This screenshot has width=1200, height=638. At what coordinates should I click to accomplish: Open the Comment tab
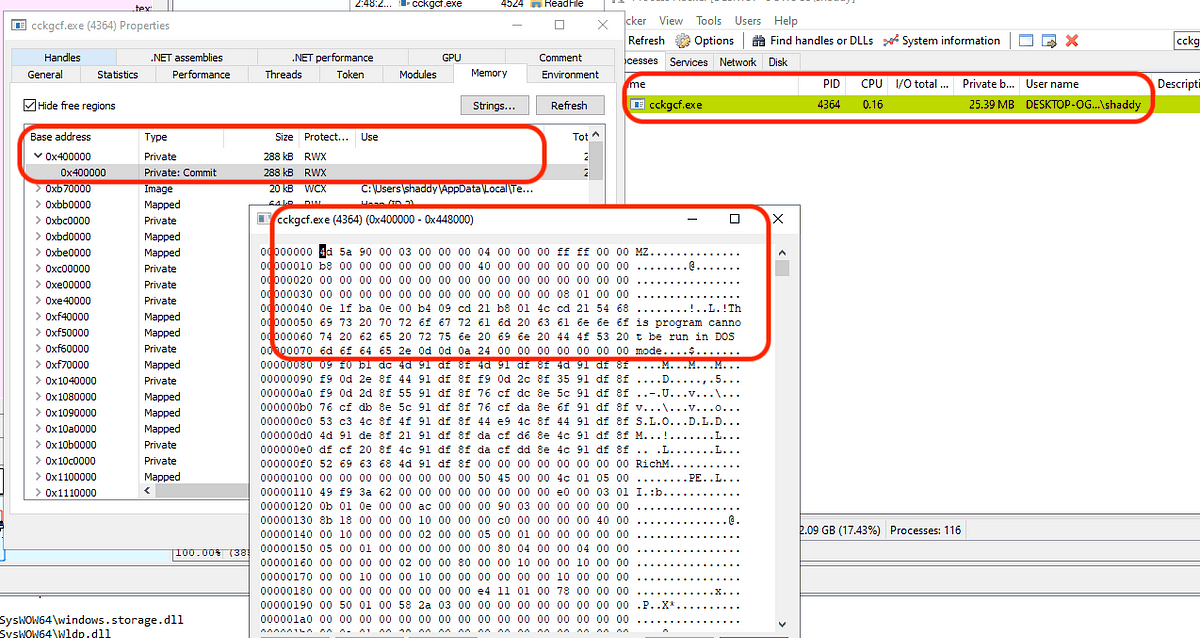point(560,58)
